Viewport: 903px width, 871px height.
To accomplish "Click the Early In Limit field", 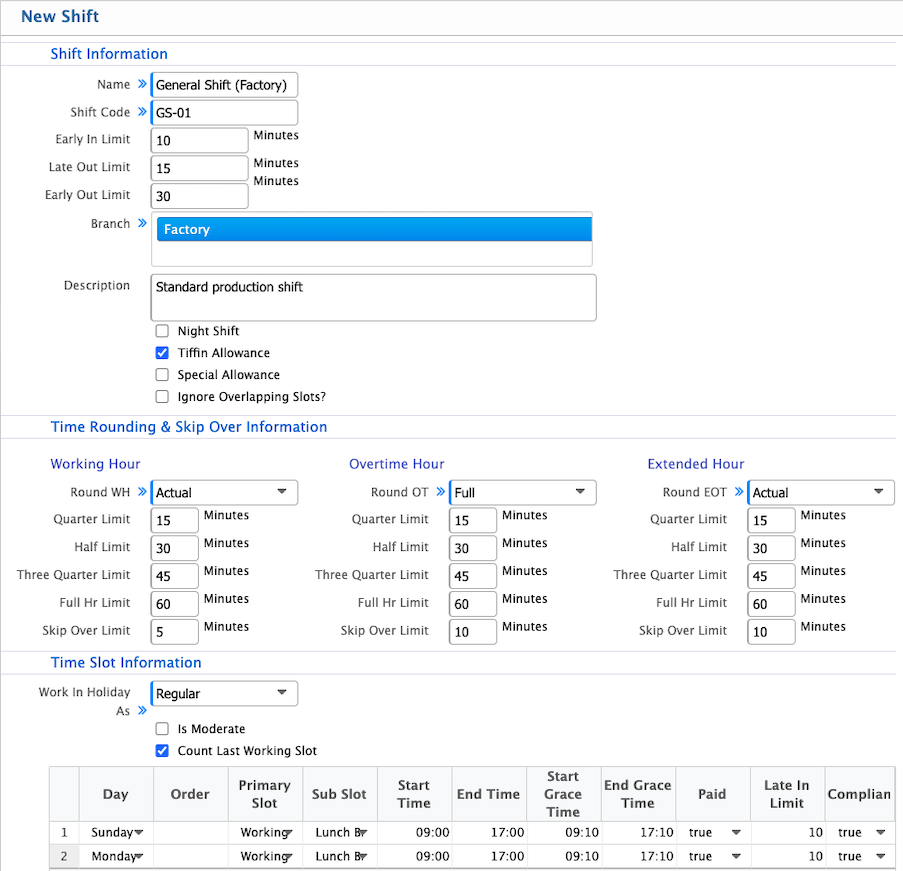I will [199, 141].
